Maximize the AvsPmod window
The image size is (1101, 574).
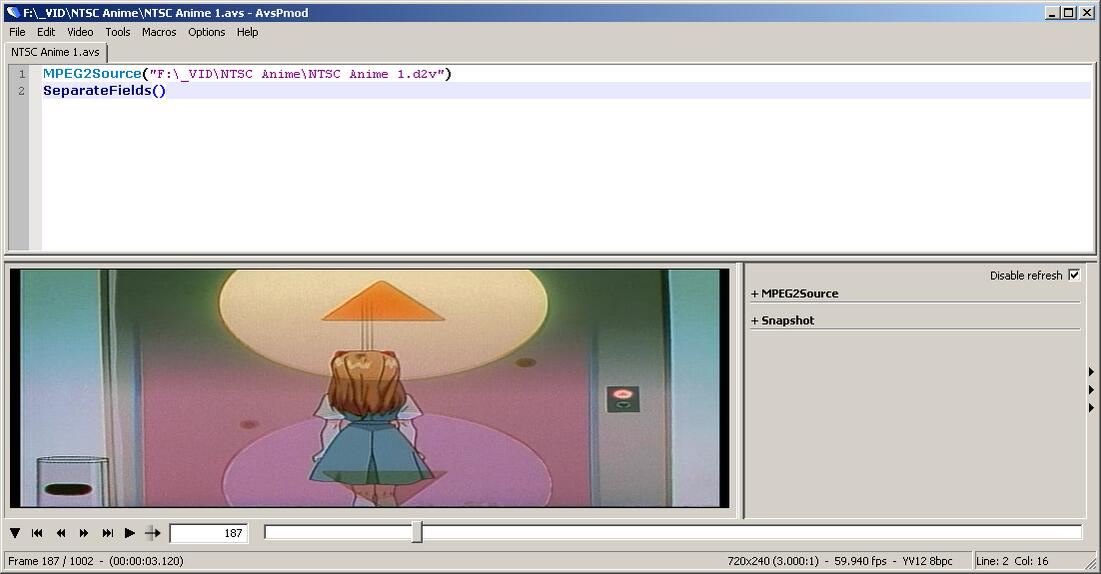coord(1068,13)
